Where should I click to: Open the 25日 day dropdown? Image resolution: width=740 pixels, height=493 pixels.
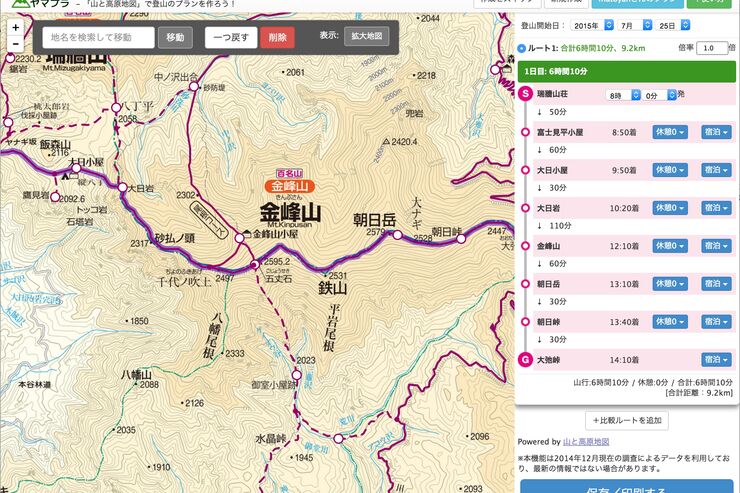click(674, 25)
